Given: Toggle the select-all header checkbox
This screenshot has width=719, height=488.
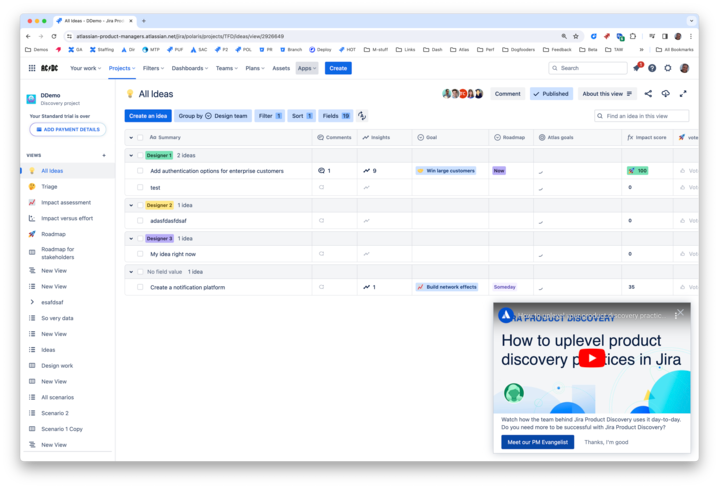Looking at the screenshot, I should [x=140, y=137].
